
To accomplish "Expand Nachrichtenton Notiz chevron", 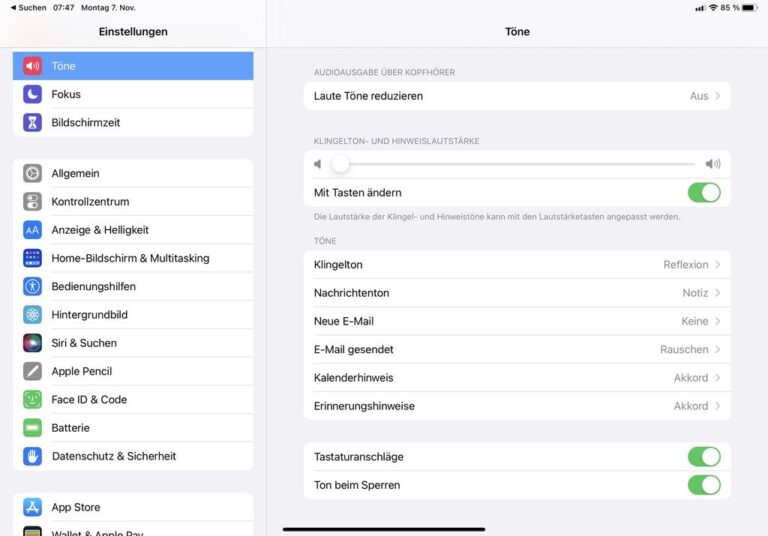I will [718, 293].
